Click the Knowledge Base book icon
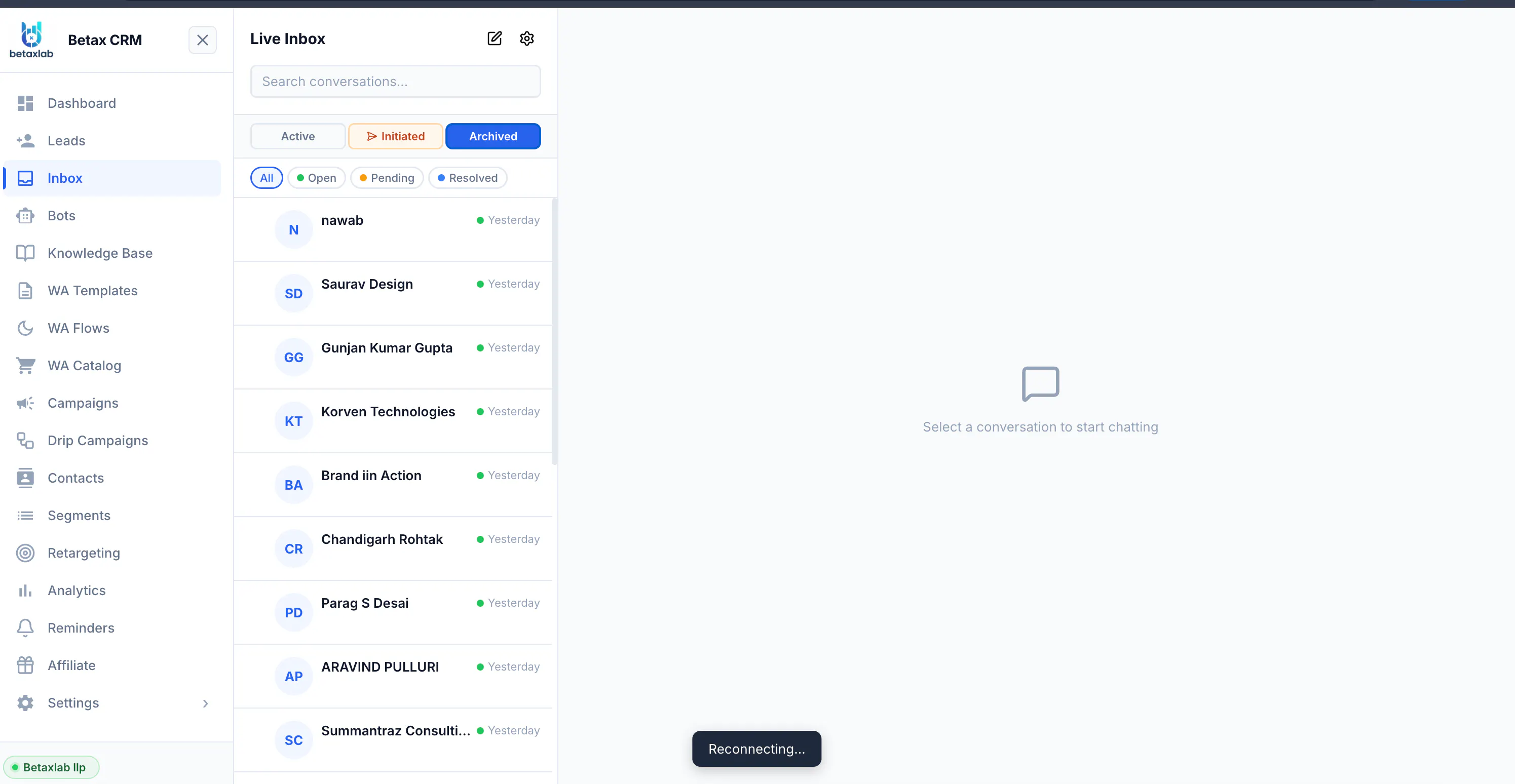The height and width of the screenshot is (784, 1515). coord(25,253)
